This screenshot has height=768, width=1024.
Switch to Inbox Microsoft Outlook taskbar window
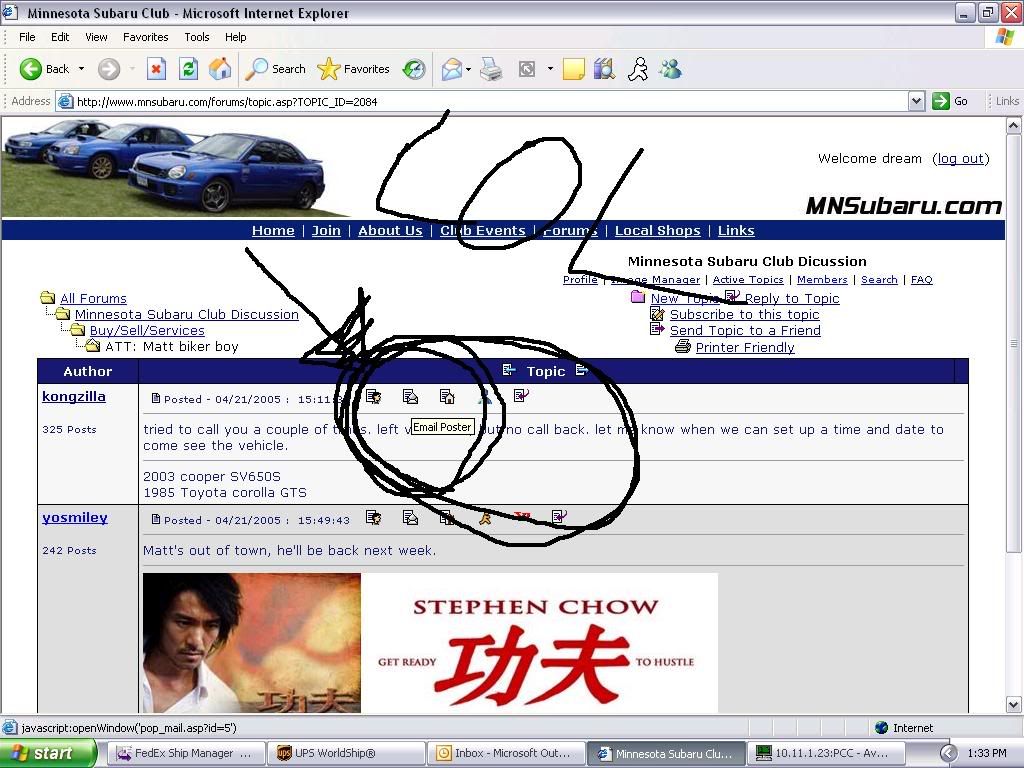(x=505, y=753)
